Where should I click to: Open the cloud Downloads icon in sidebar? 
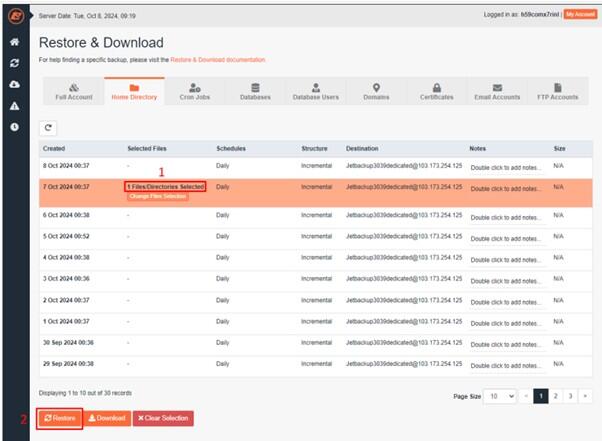15,84
